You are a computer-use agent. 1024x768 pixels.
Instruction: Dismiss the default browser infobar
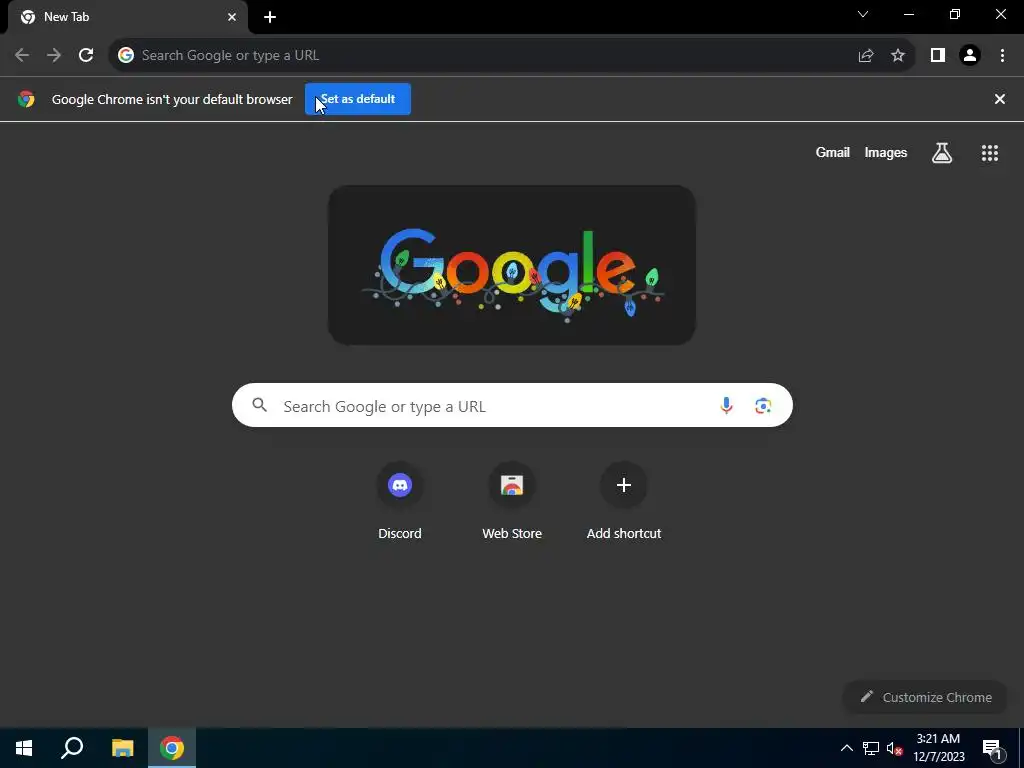click(1000, 99)
